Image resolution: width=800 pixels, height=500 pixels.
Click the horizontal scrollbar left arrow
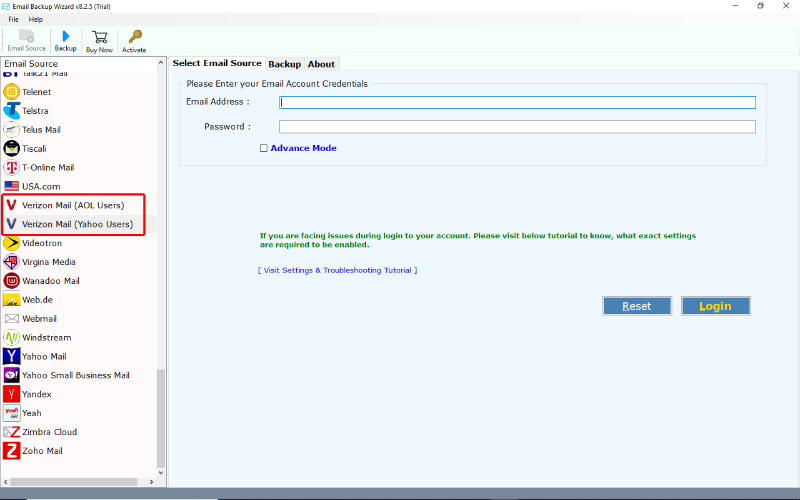pyautogui.click(x=6, y=482)
